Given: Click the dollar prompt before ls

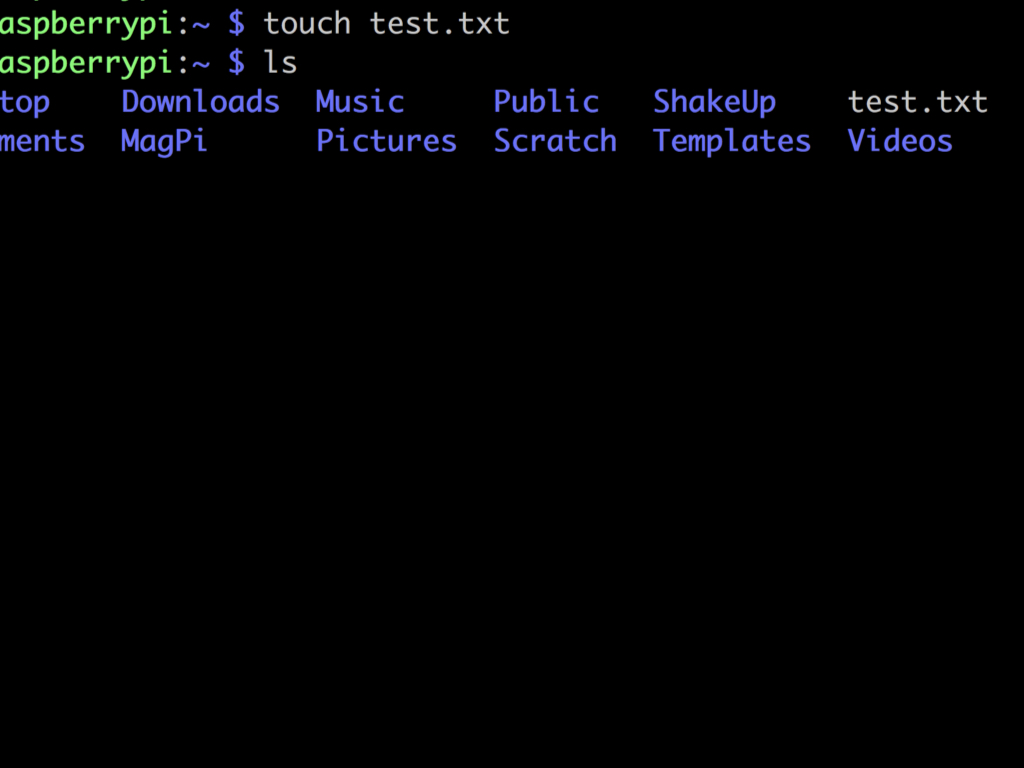Looking at the screenshot, I should pyautogui.click(x=236, y=63).
